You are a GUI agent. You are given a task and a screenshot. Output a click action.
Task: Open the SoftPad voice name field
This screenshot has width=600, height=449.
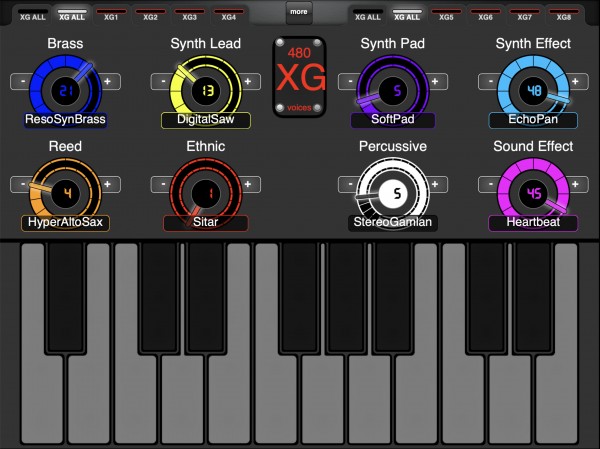pos(393,120)
